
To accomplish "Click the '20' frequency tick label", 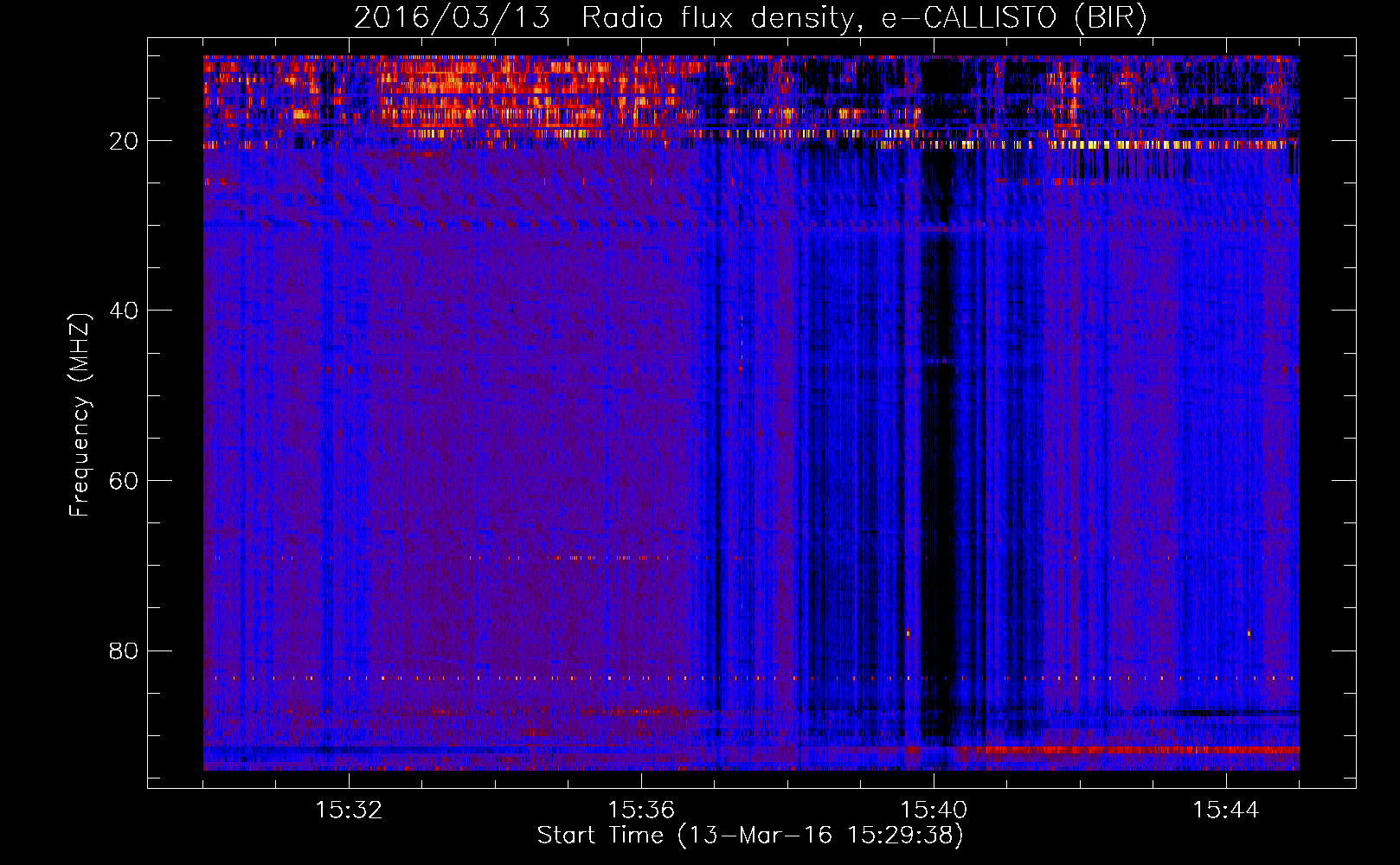I will (x=125, y=141).
